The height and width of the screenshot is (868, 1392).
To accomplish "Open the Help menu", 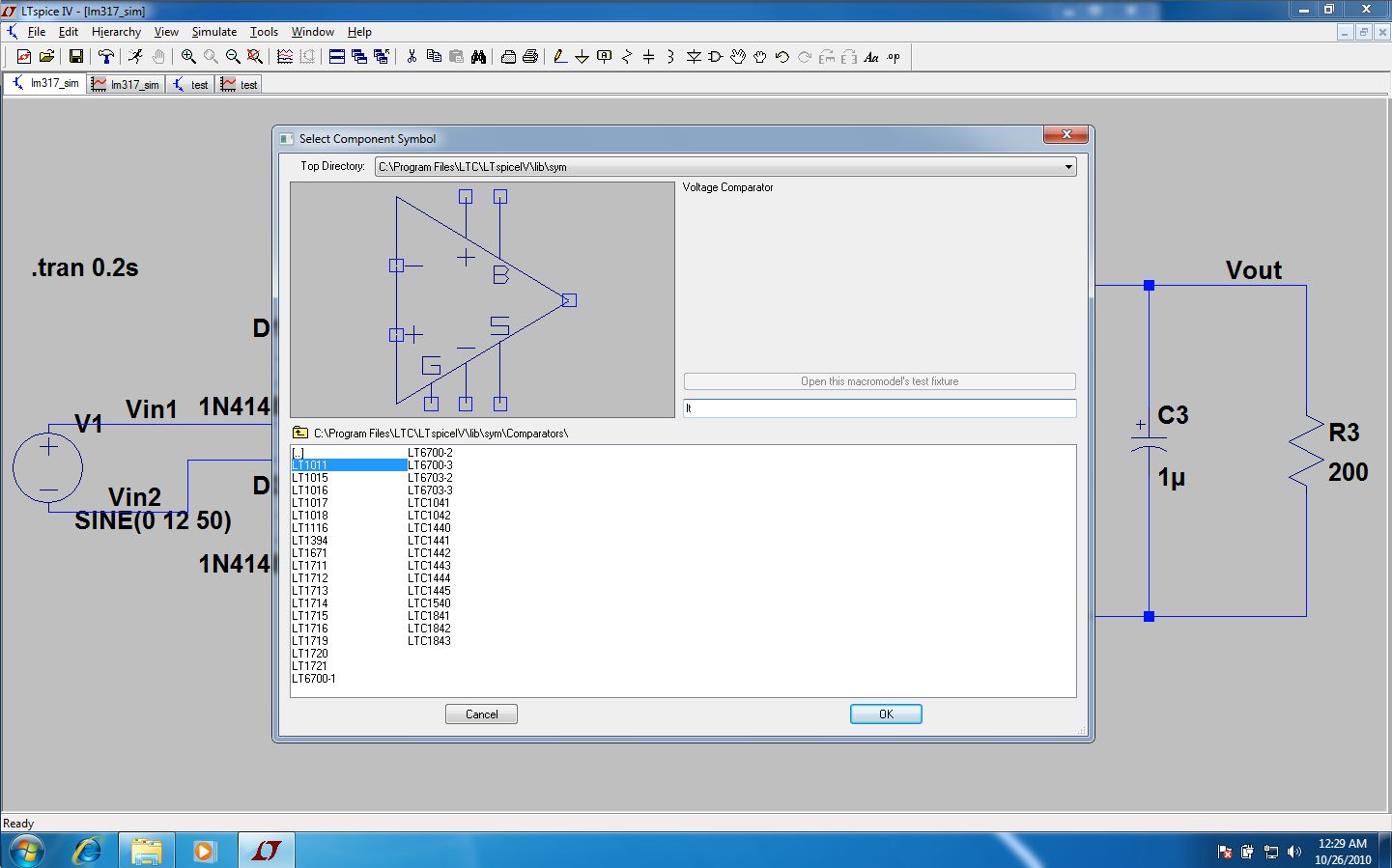I will pyautogui.click(x=359, y=32).
